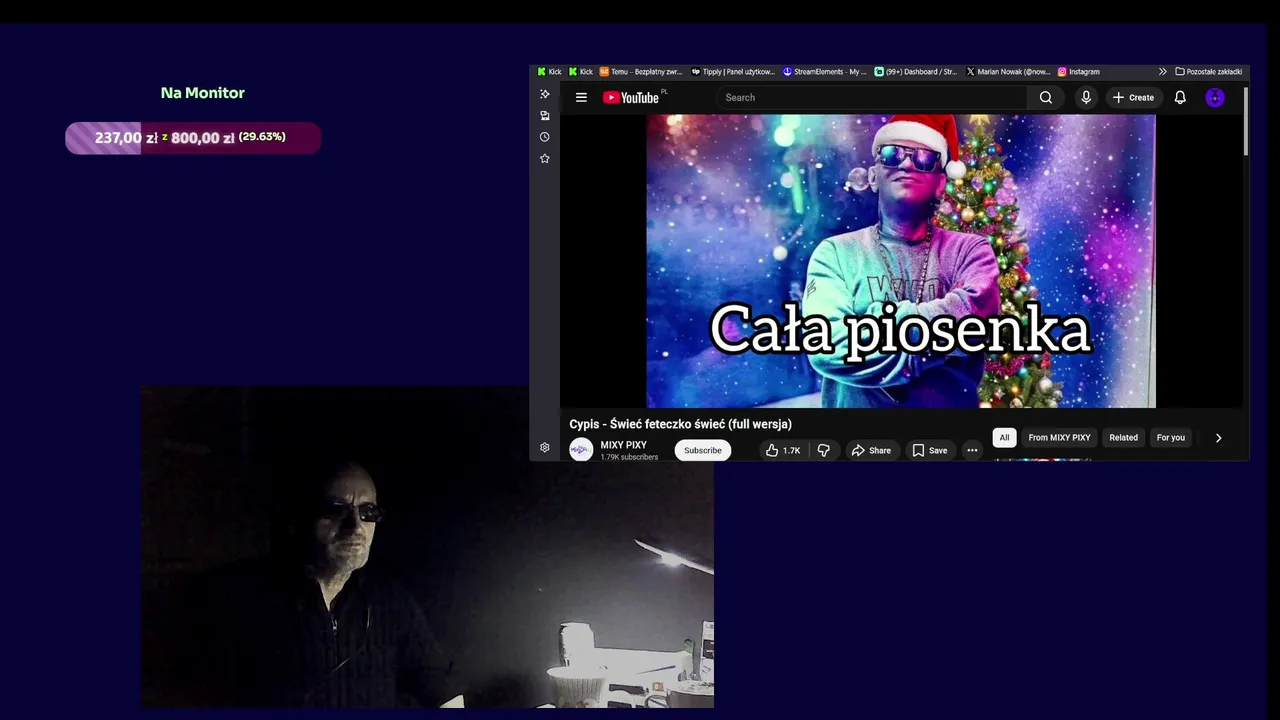1280x720 pixels.
Task: Open Temu bookmark
Action: [641, 72]
